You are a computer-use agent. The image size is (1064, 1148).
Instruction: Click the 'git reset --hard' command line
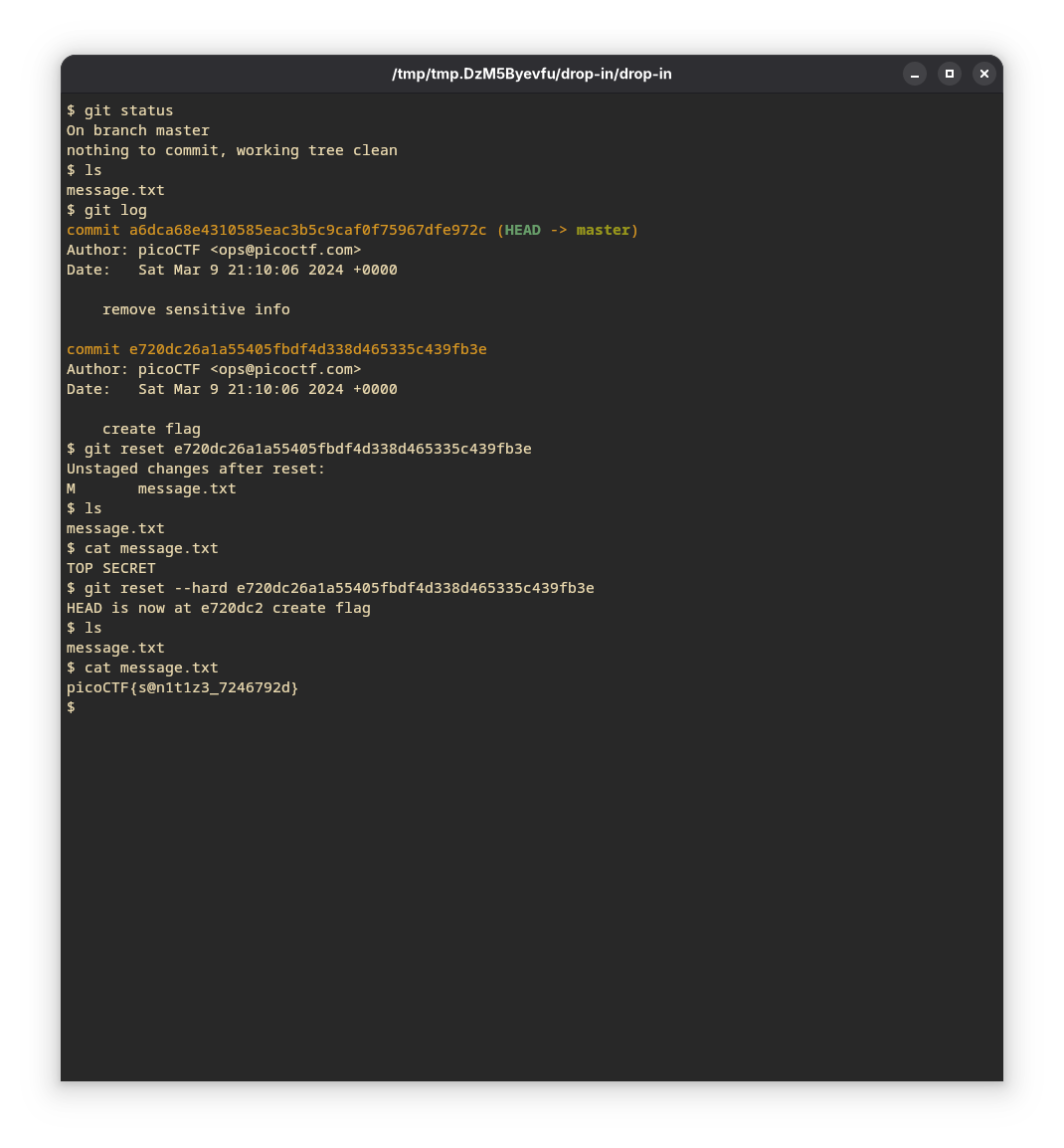click(330, 588)
